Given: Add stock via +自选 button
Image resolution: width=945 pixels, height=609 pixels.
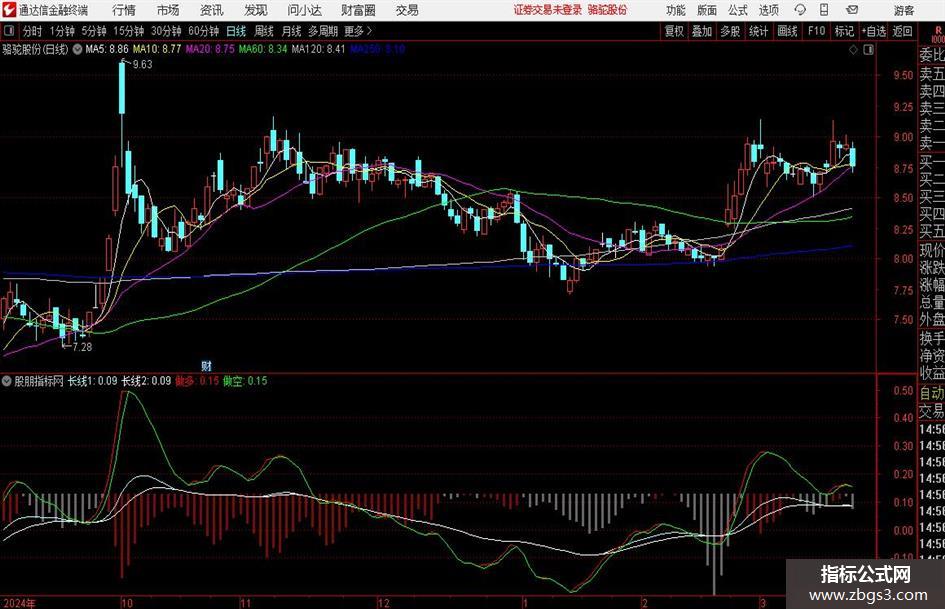Looking at the screenshot, I should point(874,31).
